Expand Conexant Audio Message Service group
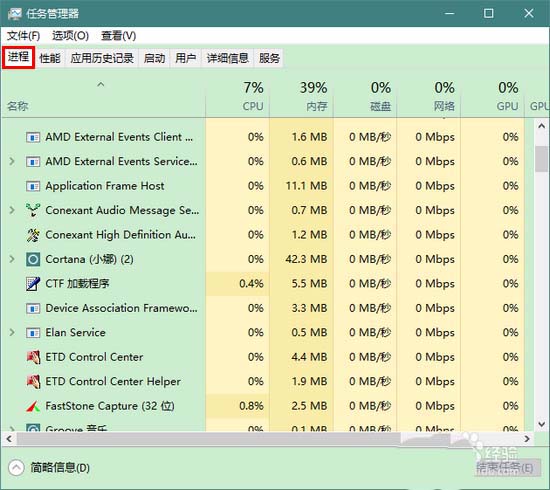The height and width of the screenshot is (490, 550). tap(12, 210)
